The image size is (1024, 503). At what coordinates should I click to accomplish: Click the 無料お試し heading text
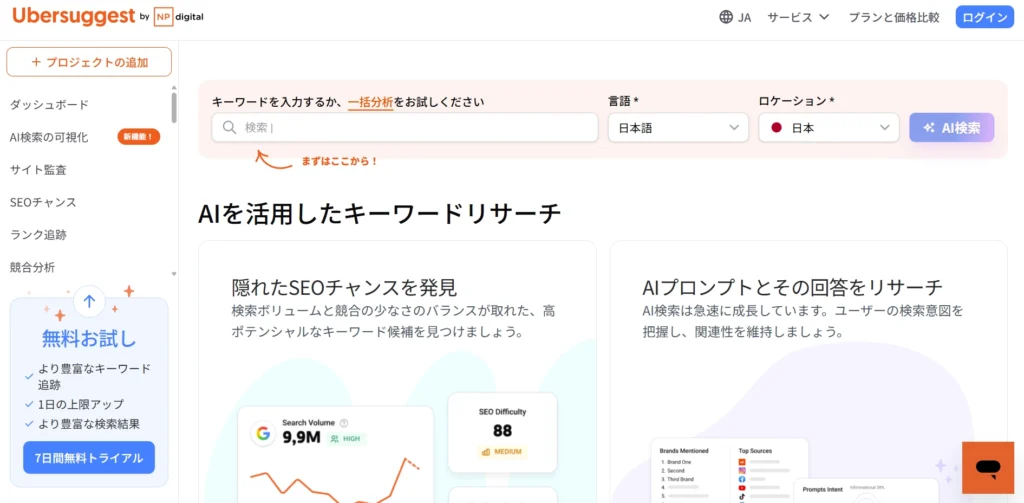[x=89, y=338]
